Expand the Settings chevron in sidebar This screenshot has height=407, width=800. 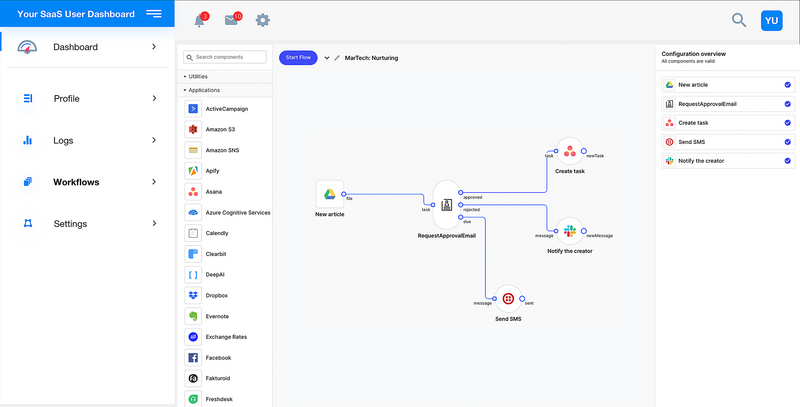click(x=154, y=223)
